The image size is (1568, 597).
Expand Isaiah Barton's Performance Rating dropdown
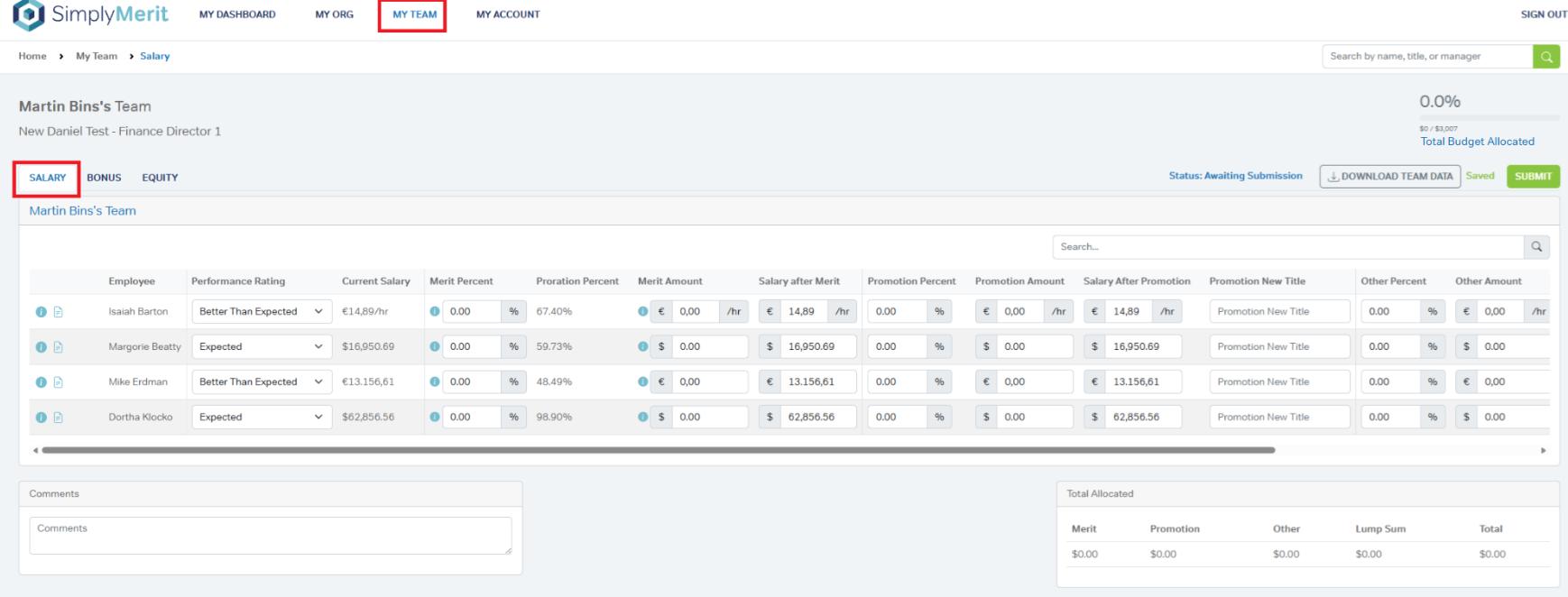(x=261, y=312)
